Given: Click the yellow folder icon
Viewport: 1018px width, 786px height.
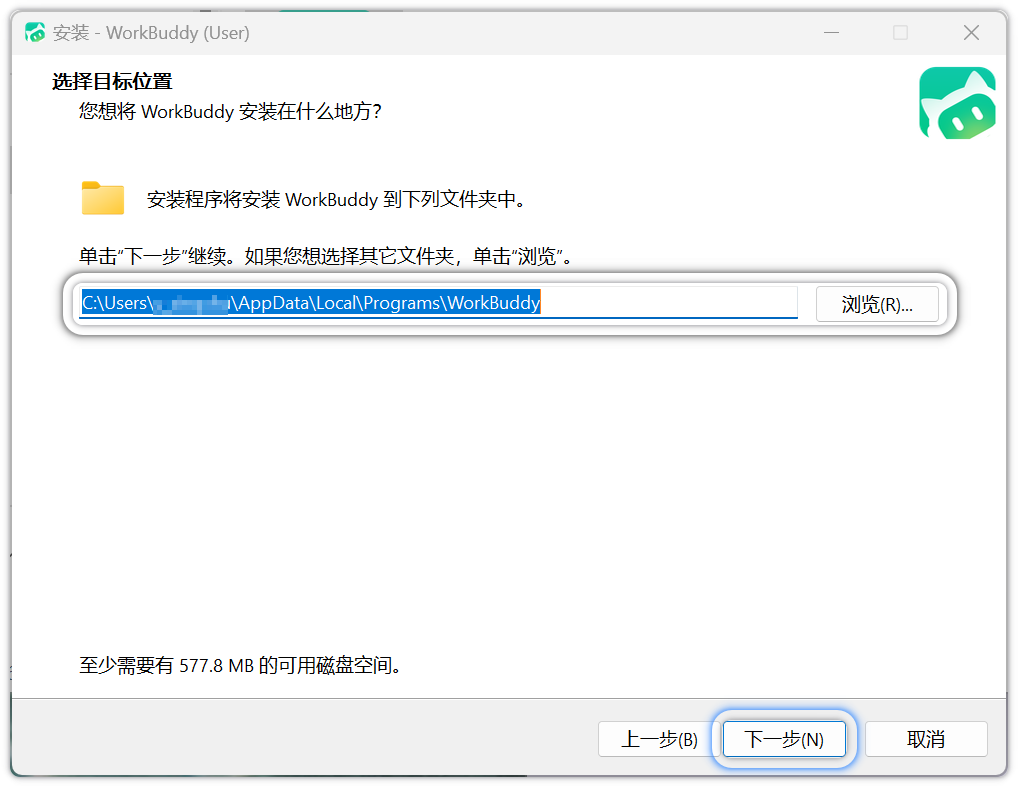Looking at the screenshot, I should 103,199.
